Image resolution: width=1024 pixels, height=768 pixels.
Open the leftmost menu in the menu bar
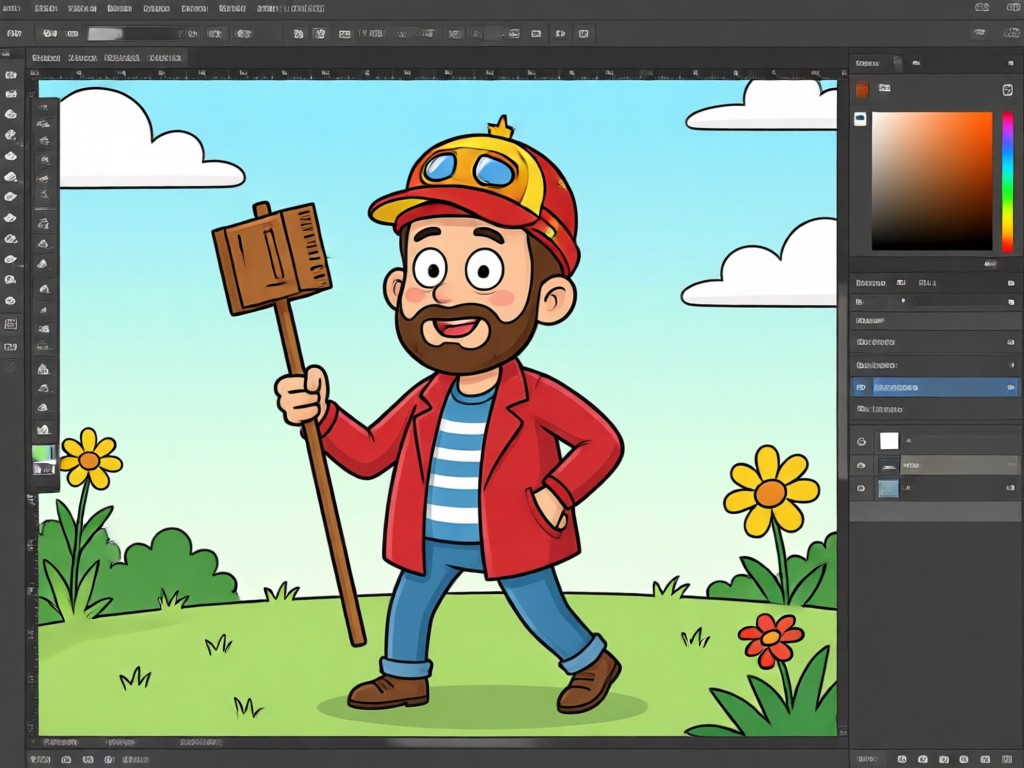pos(12,8)
